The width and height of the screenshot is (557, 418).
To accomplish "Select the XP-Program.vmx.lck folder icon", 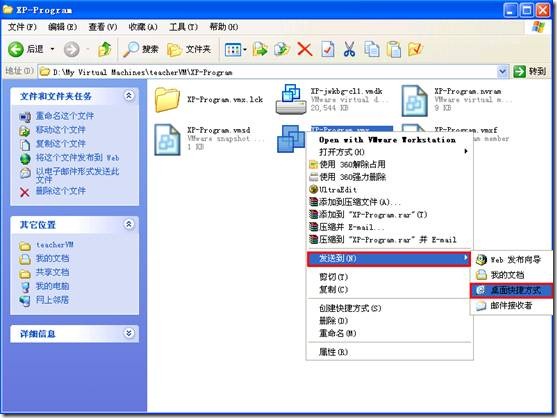I will (167, 100).
